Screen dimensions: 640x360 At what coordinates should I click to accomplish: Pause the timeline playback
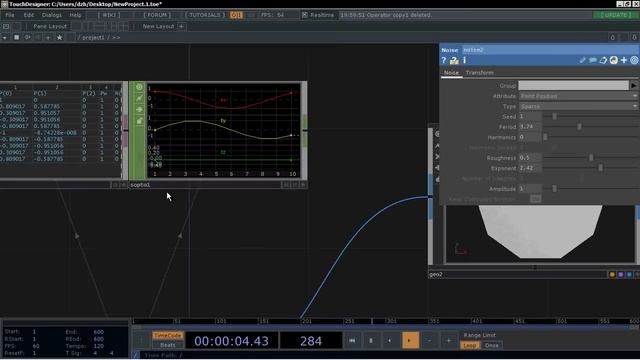coord(371,340)
